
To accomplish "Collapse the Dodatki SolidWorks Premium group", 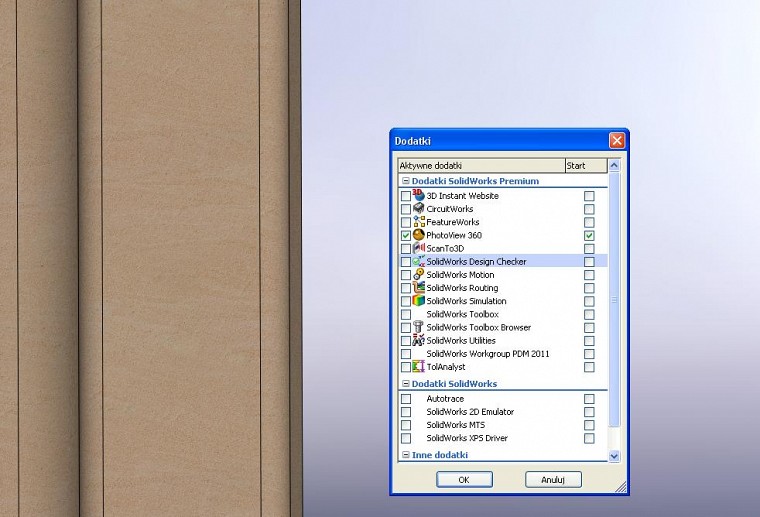I will pos(406,181).
